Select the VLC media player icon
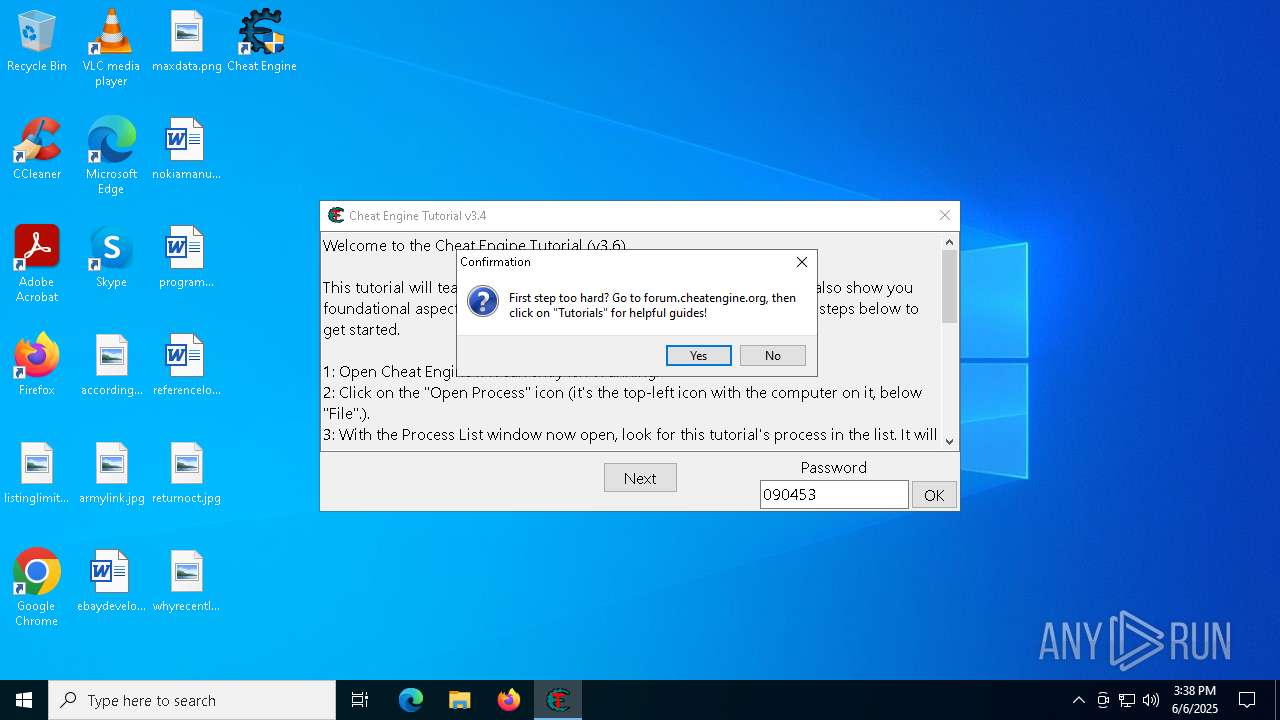This screenshot has height=720, width=1280. click(111, 48)
